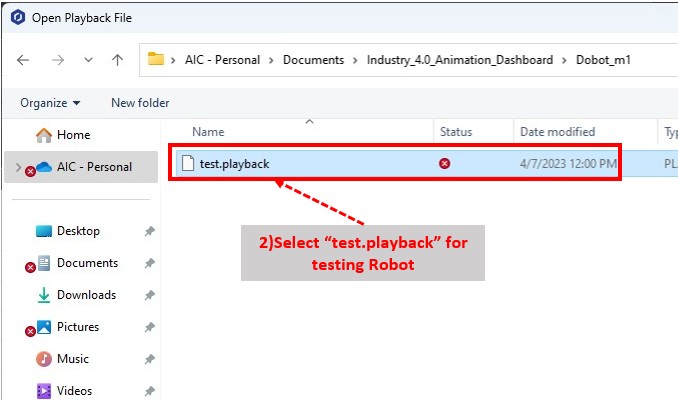The width and height of the screenshot is (678, 400).
Task: Select the test.playback file
Action: click(x=234, y=164)
